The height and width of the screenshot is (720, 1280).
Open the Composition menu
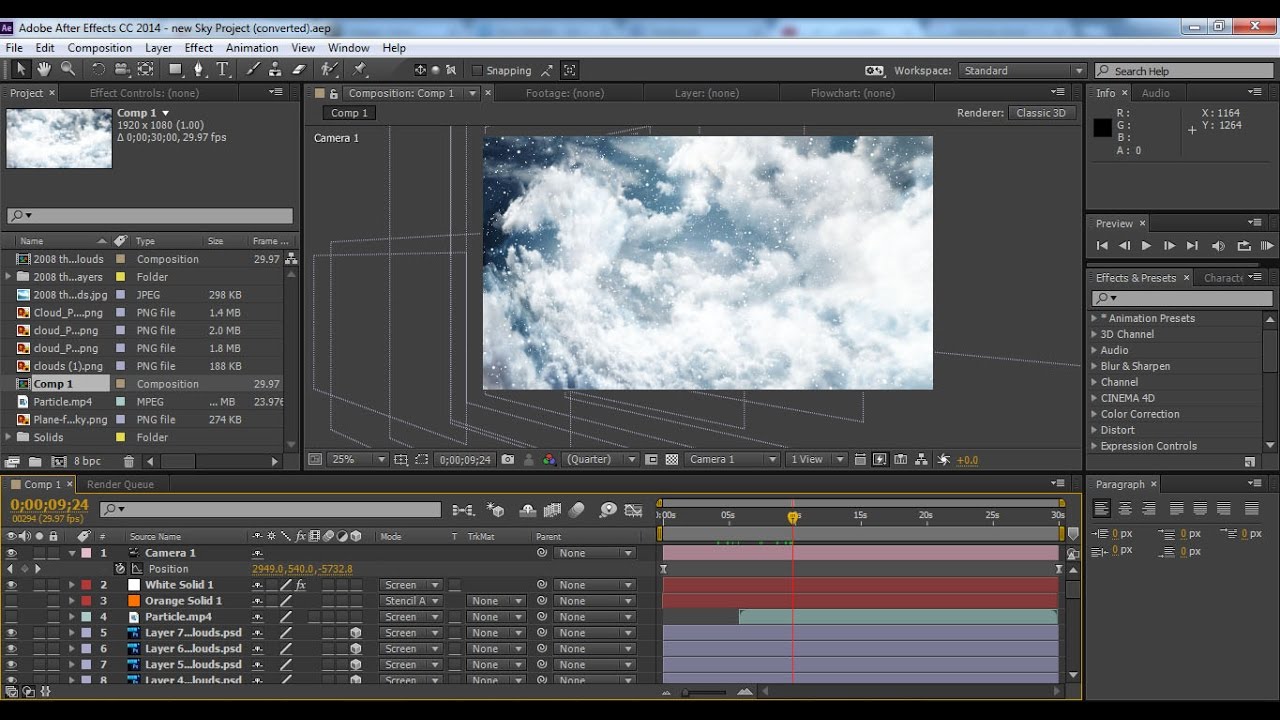(x=100, y=48)
